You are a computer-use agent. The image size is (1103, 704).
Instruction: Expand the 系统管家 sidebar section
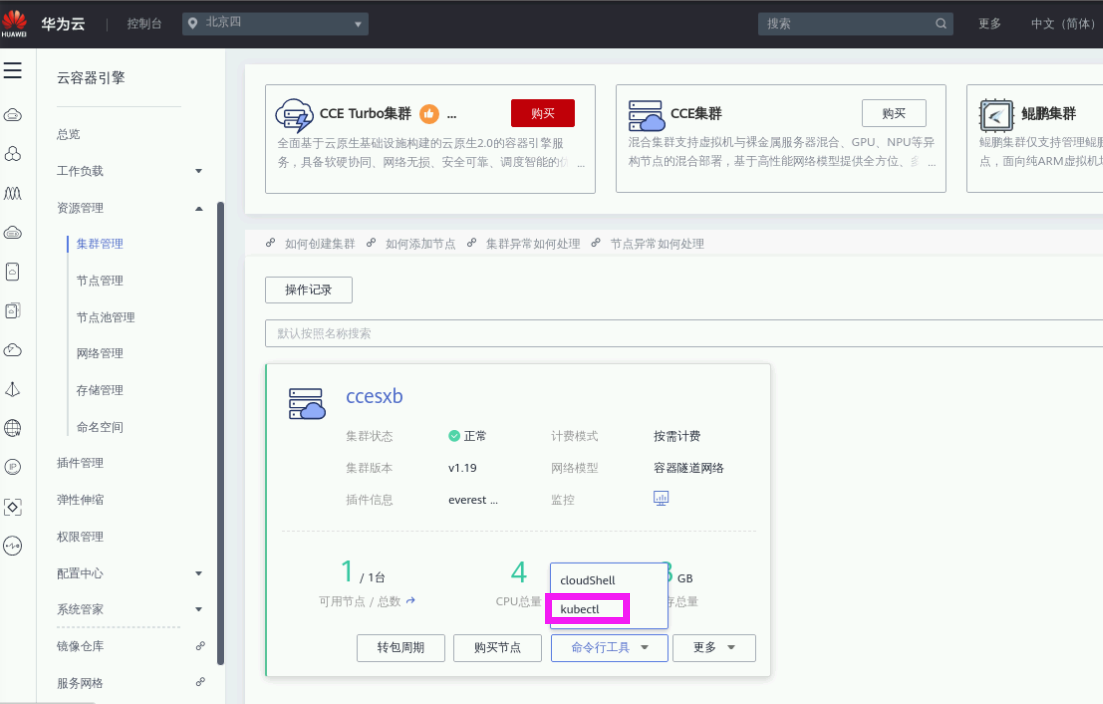click(x=199, y=610)
